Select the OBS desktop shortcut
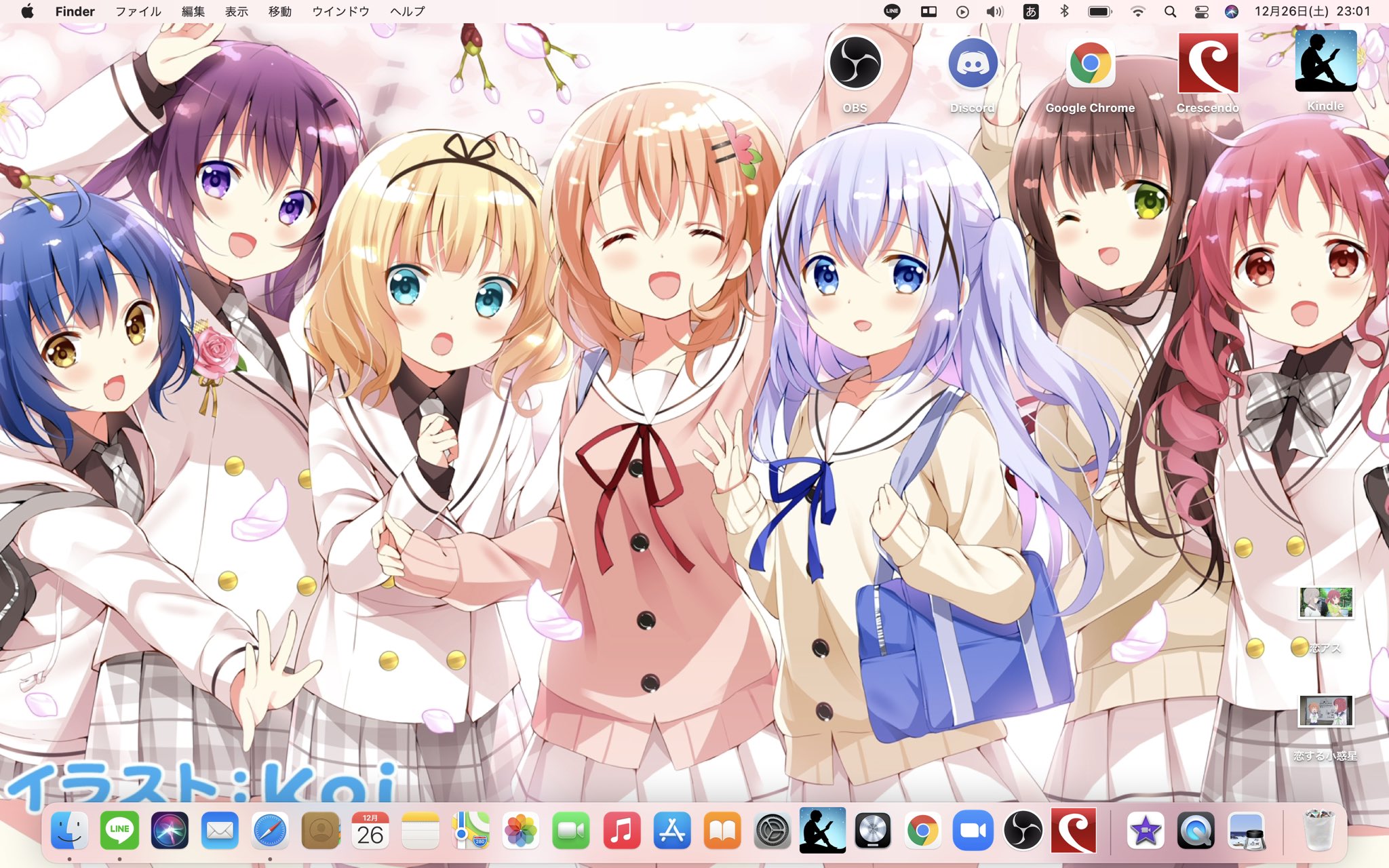1389x868 pixels. tap(855, 63)
